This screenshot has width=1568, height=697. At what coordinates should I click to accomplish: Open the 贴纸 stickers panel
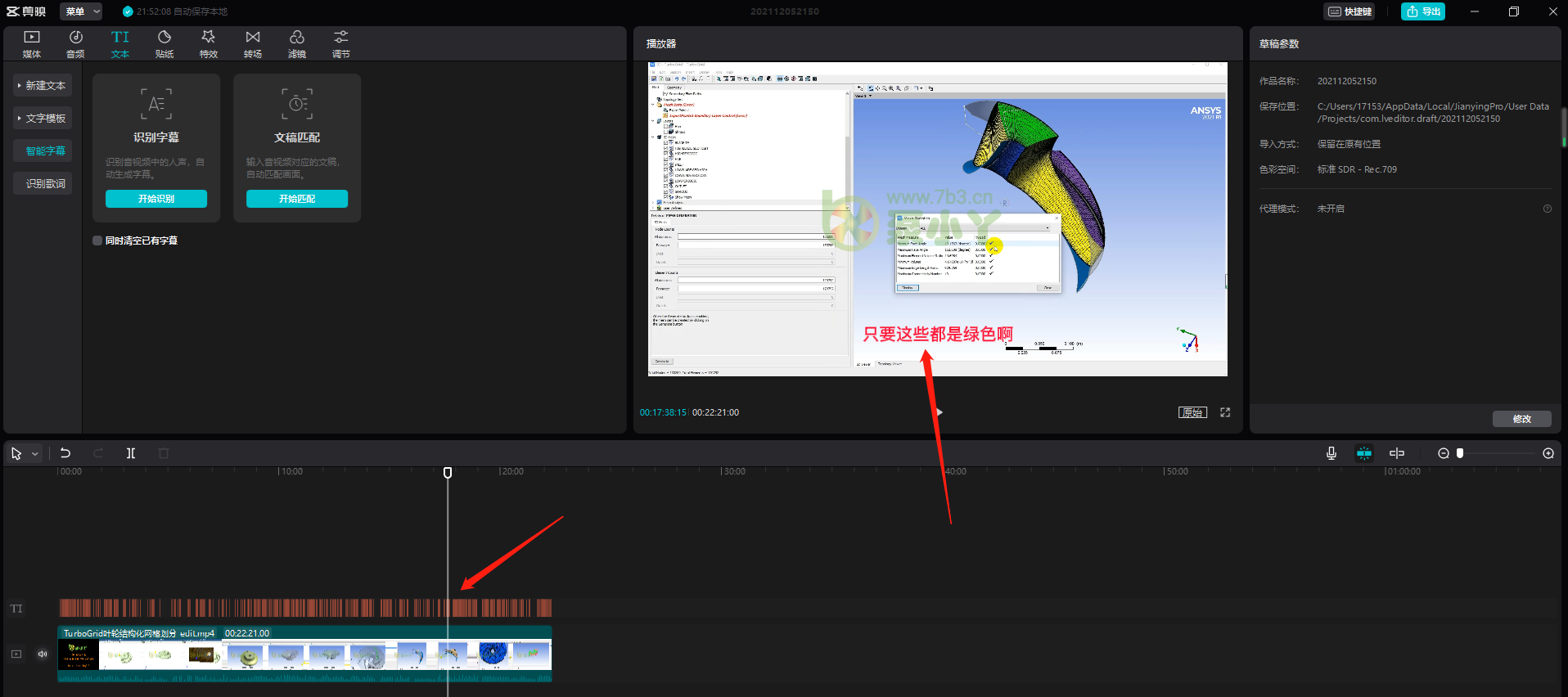164,43
